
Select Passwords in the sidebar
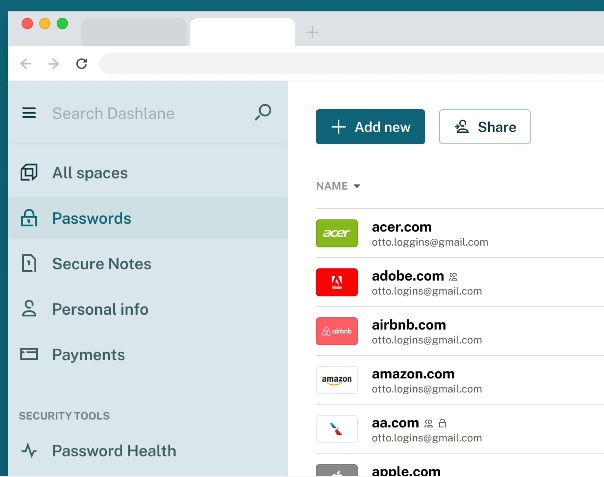click(x=148, y=218)
